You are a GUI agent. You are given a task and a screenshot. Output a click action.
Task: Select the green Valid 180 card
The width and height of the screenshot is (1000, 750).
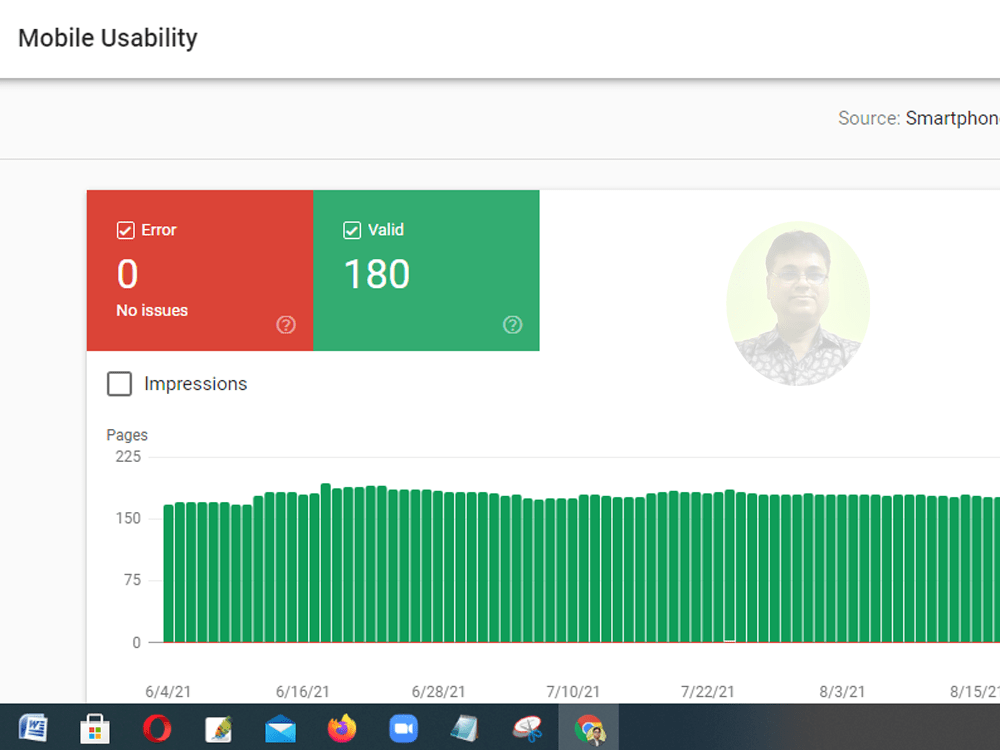pyautogui.click(x=426, y=270)
